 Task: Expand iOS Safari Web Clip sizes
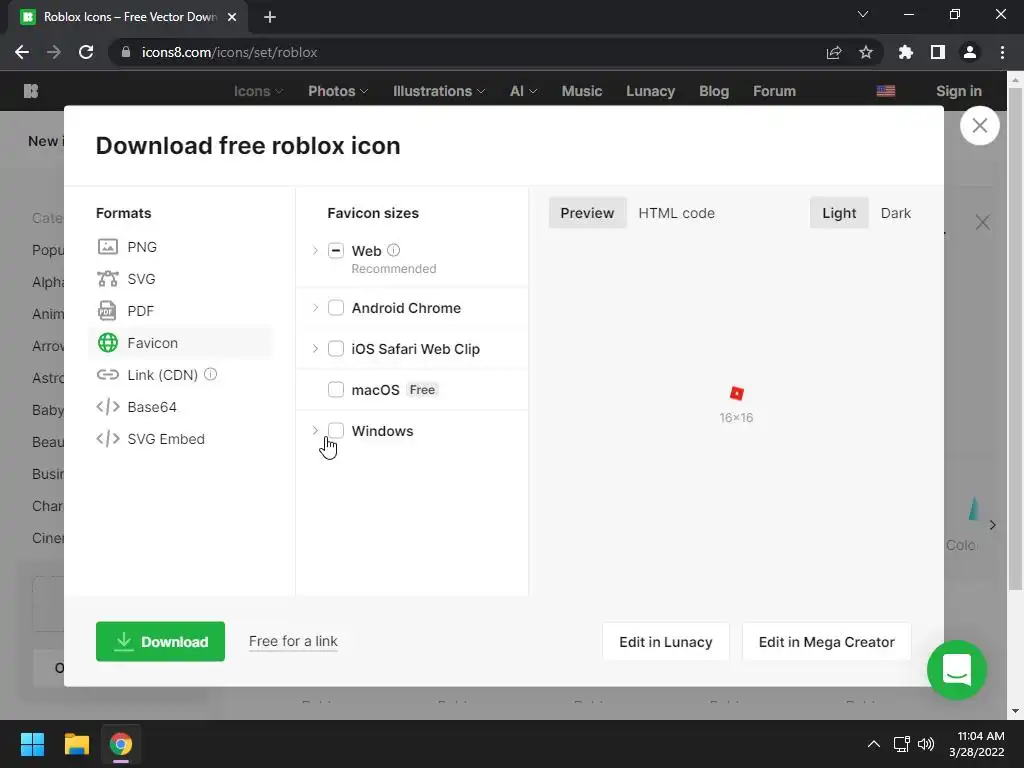(315, 349)
